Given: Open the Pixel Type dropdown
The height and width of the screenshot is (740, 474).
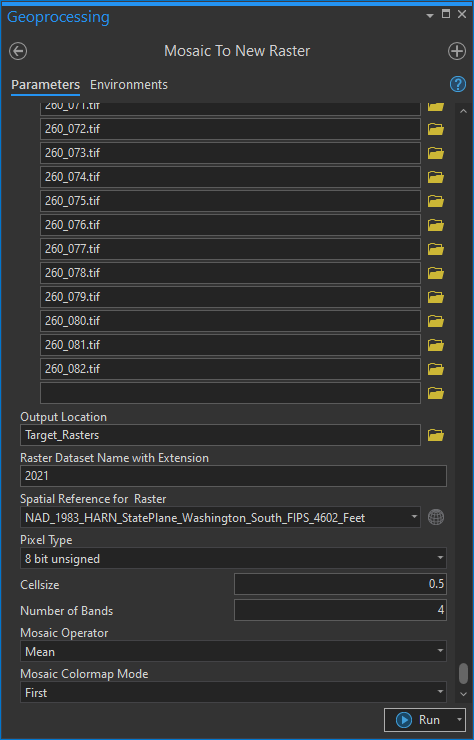Looking at the screenshot, I should [440, 558].
